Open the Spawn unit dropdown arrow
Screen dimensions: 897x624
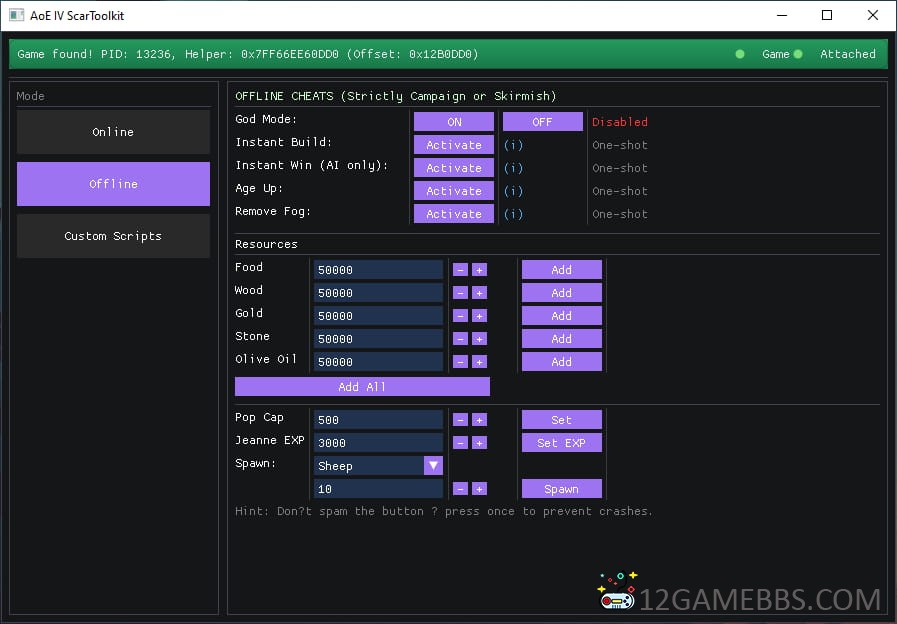pos(433,466)
